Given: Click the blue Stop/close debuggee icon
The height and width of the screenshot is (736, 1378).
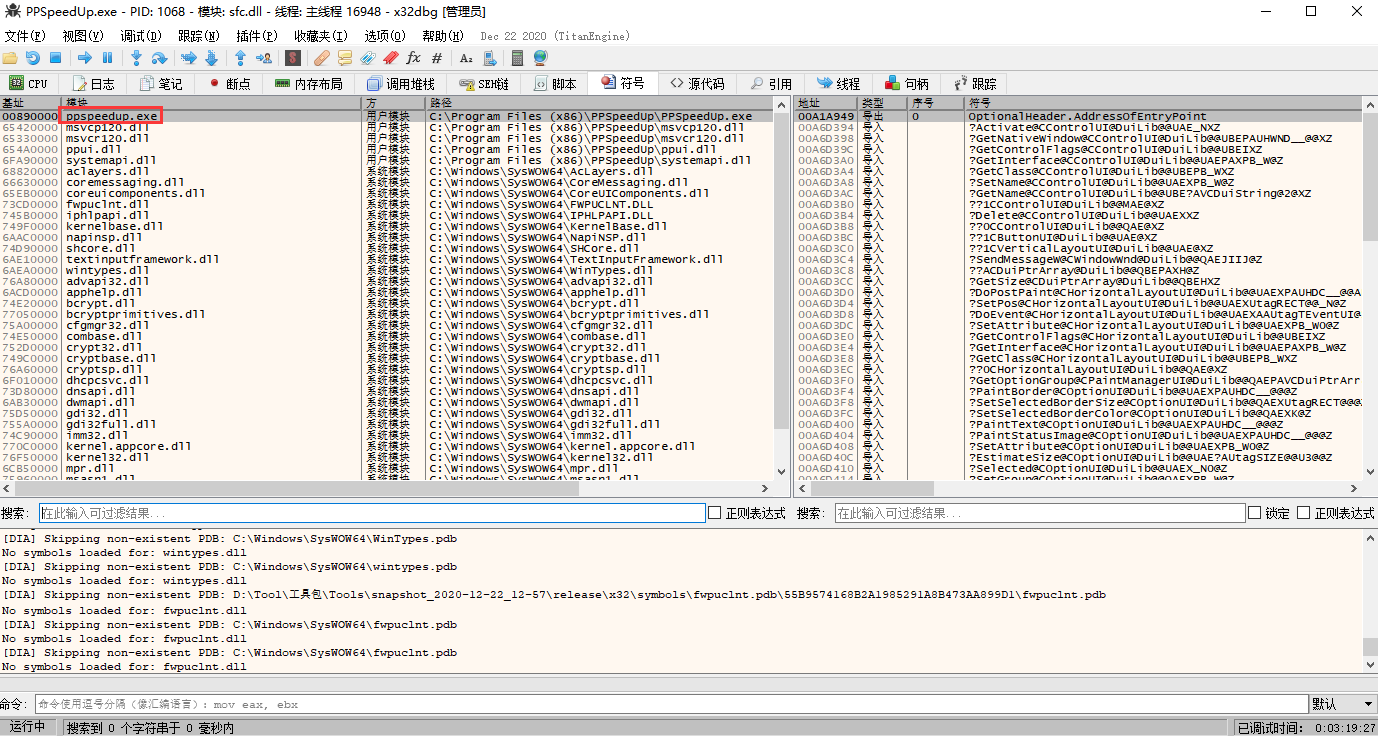Looking at the screenshot, I should tap(56, 58).
